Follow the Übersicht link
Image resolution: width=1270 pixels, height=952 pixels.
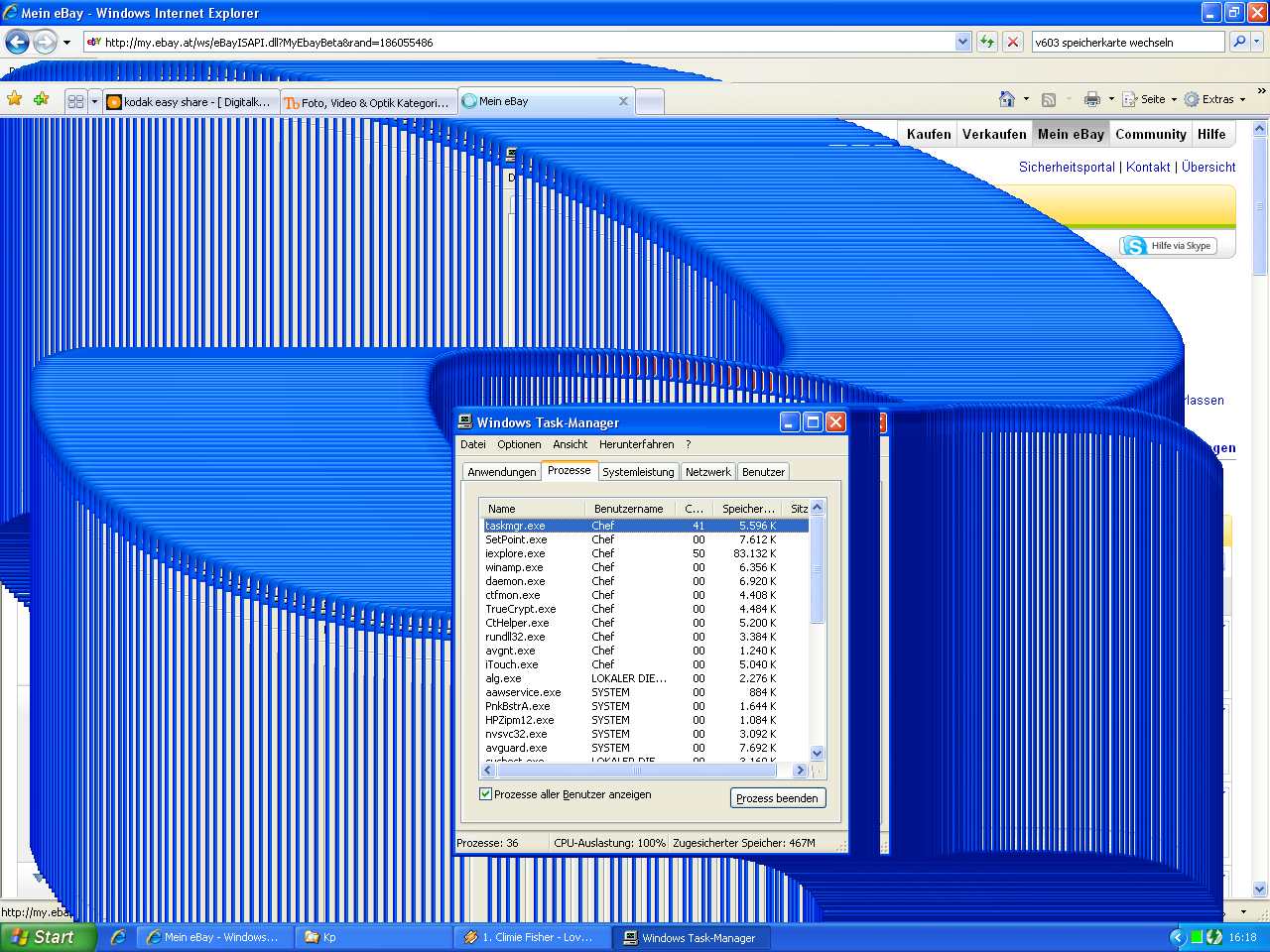1208,167
